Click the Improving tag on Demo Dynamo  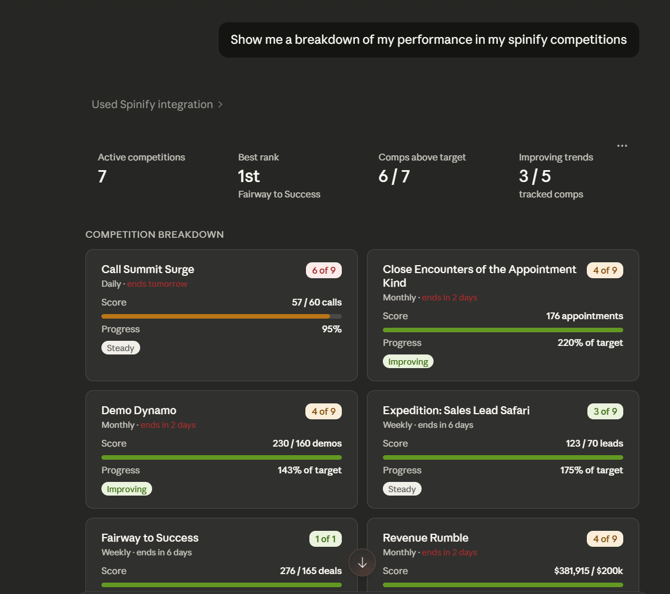pos(126,489)
